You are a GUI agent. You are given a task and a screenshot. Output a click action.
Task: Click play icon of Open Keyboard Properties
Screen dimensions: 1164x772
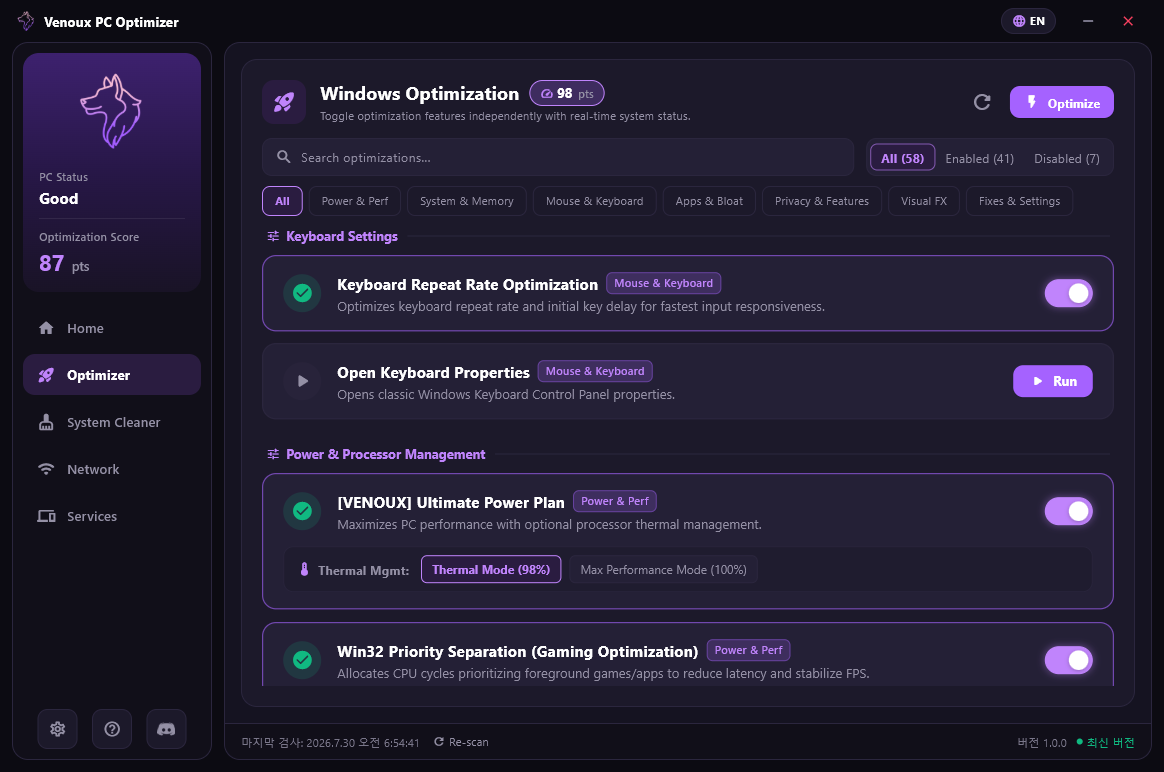click(302, 381)
